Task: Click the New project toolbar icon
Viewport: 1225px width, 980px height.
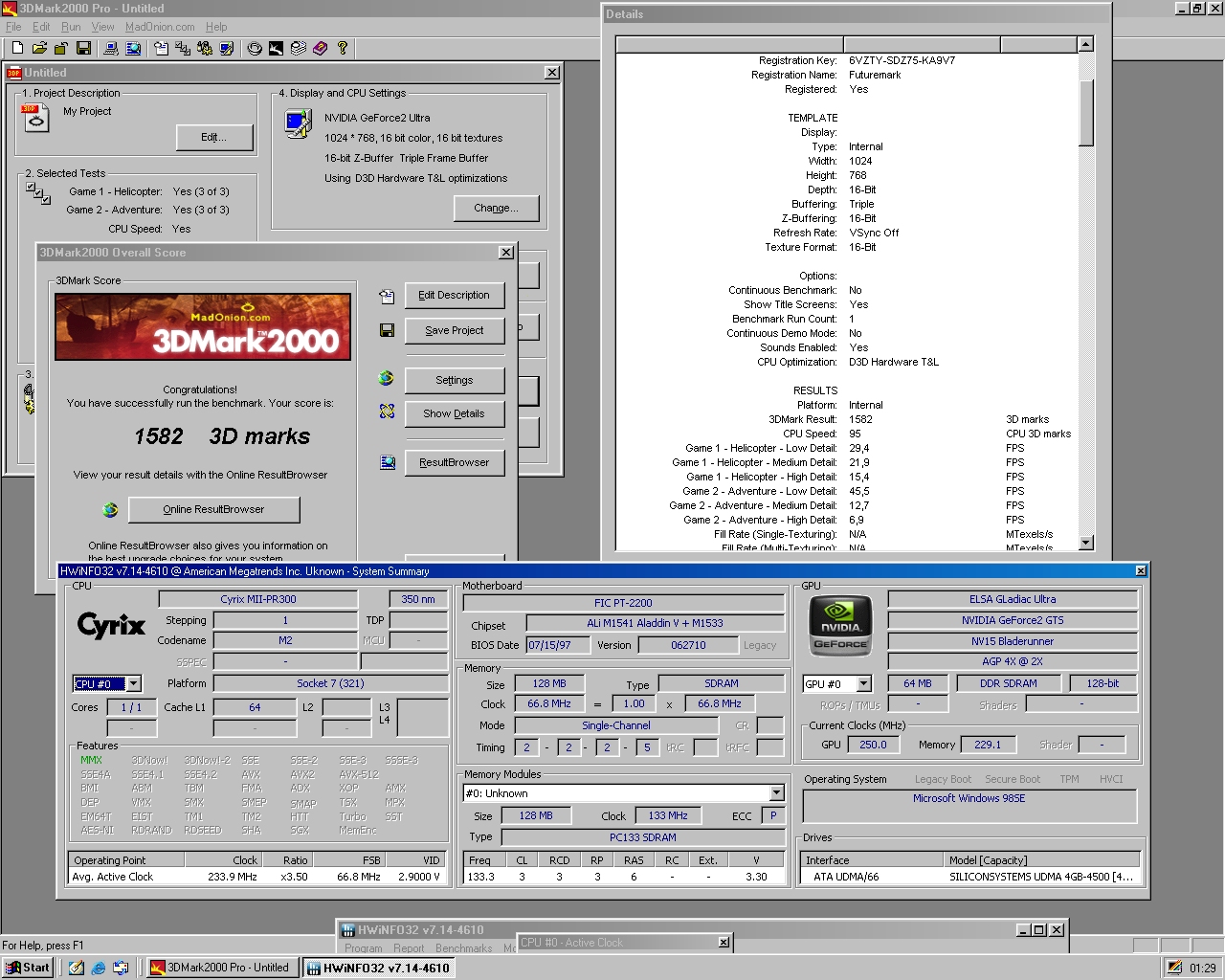Action: point(16,48)
